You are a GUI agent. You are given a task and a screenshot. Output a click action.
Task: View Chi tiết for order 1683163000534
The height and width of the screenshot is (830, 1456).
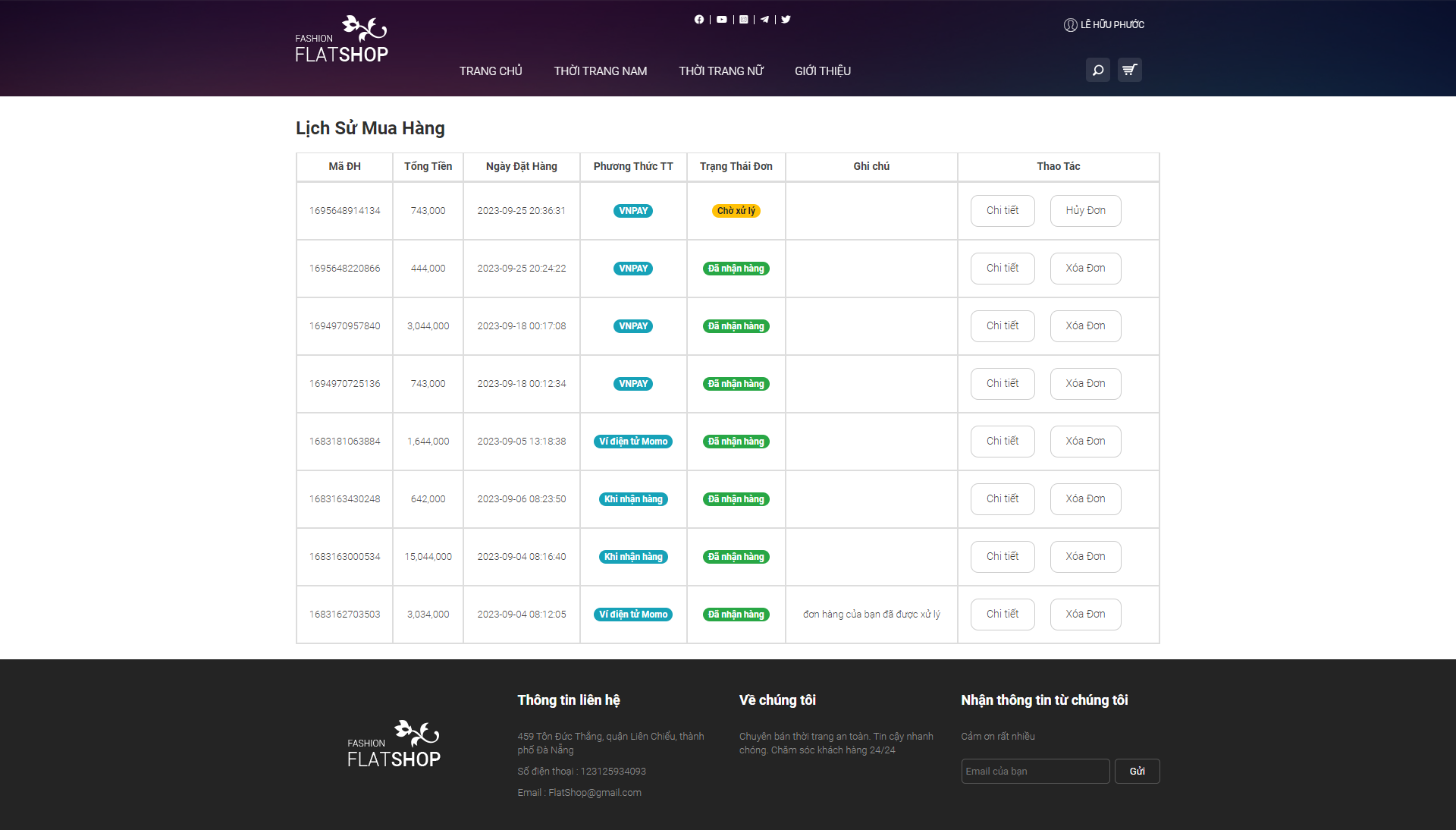tap(1003, 557)
